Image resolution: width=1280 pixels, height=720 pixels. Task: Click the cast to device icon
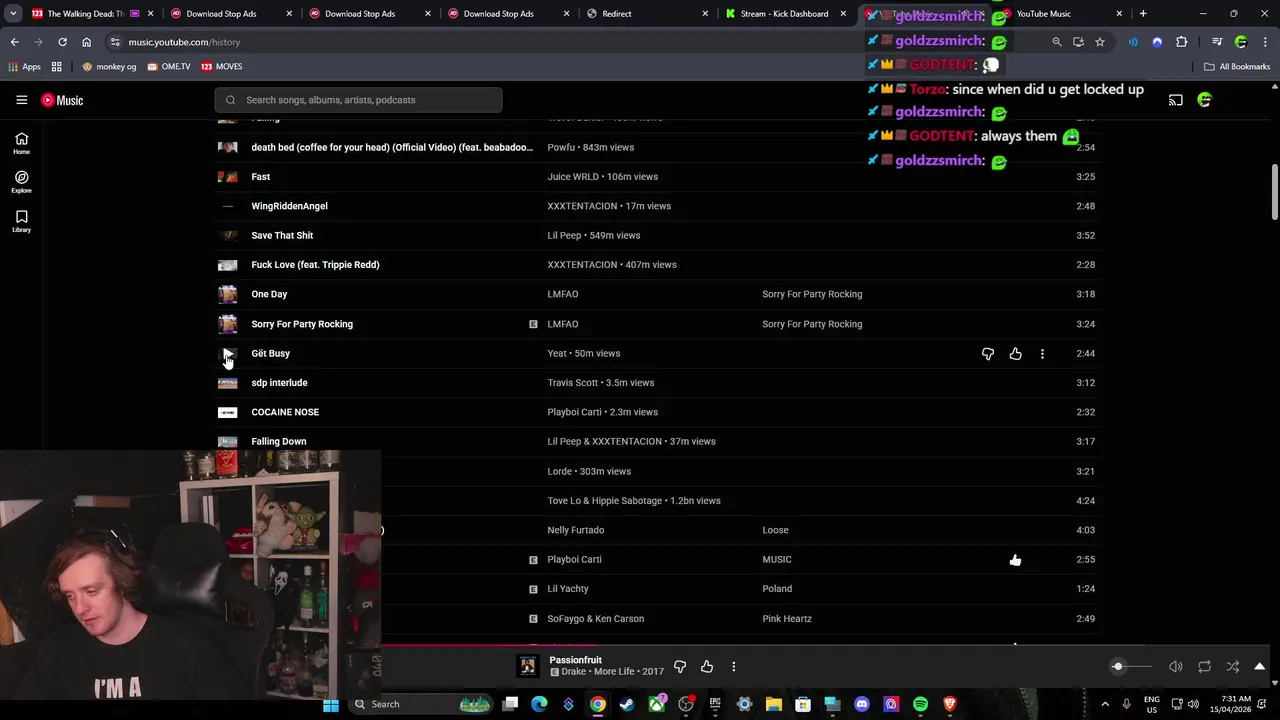tap(1176, 100)
